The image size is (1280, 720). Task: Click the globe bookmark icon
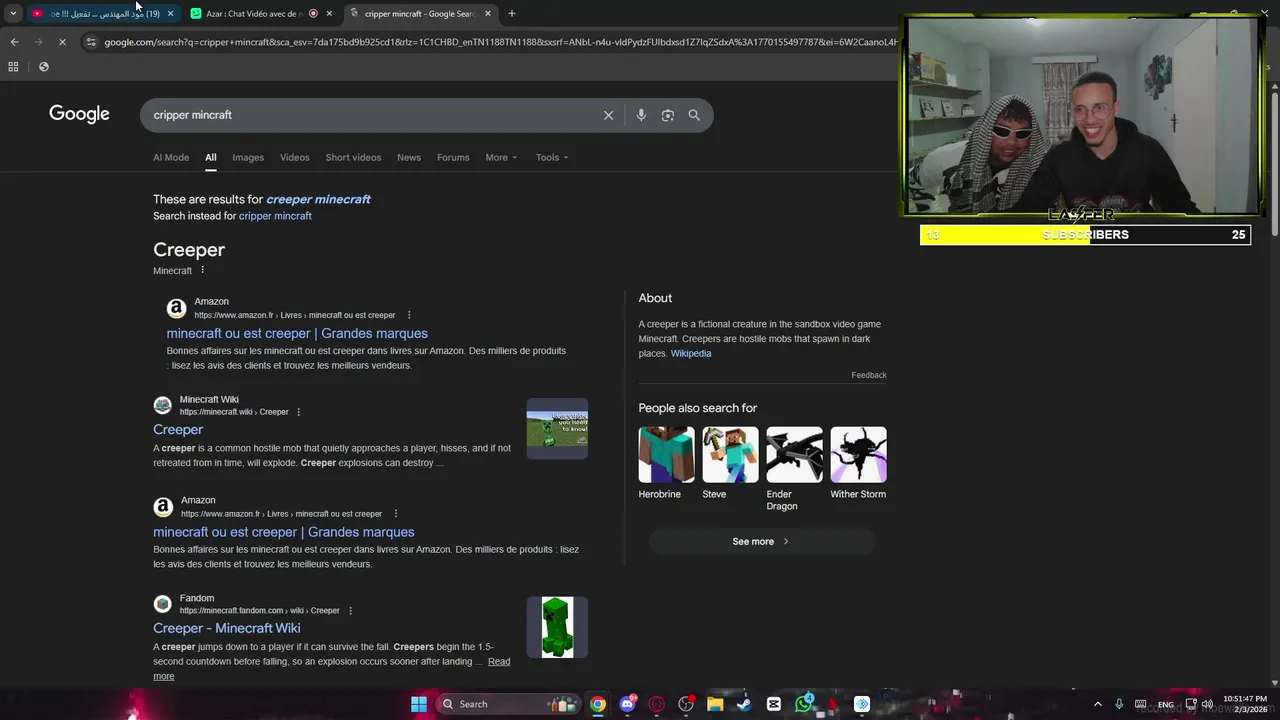pos(43,67)
